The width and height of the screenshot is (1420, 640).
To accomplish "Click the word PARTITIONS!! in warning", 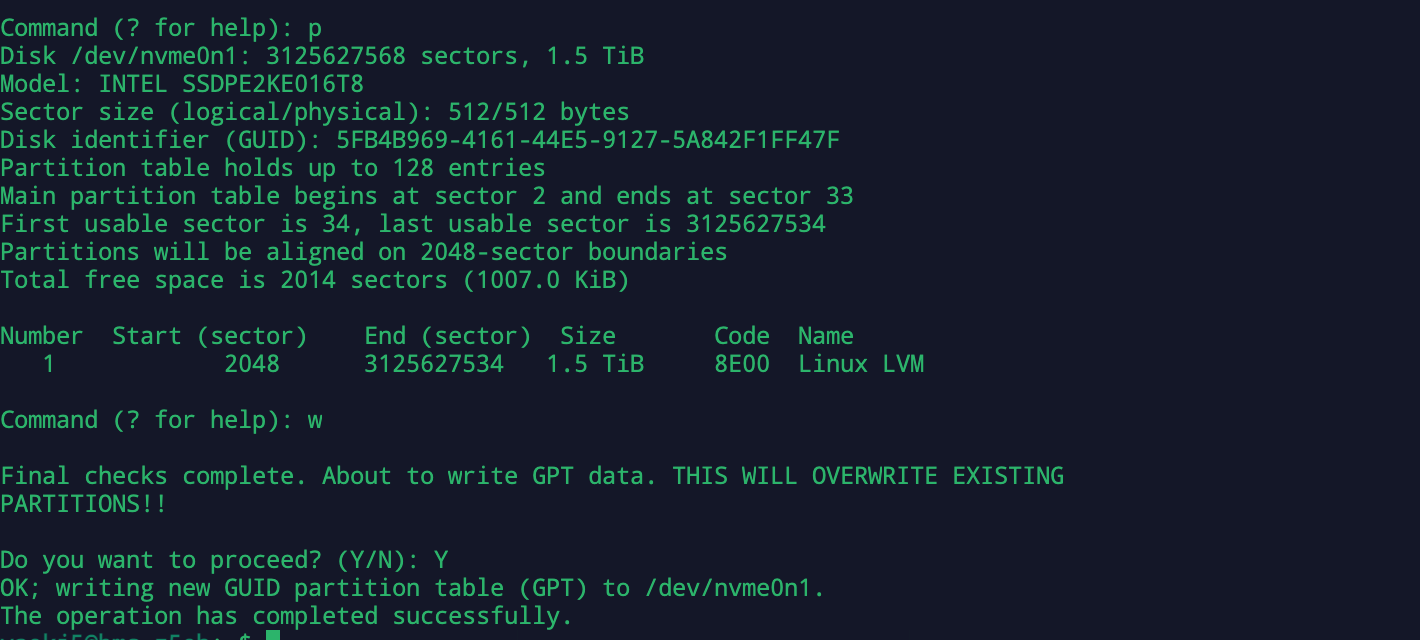I will coord(84,504).
